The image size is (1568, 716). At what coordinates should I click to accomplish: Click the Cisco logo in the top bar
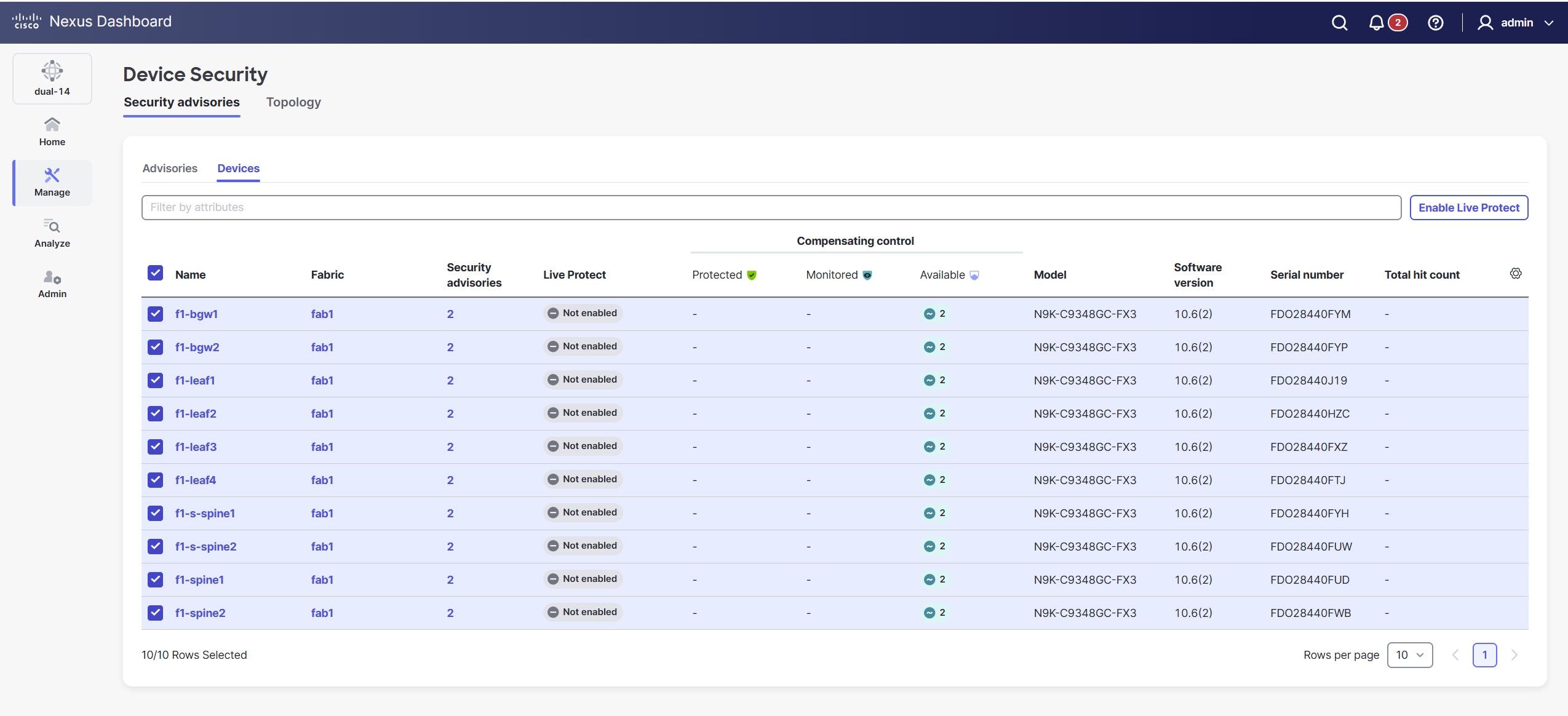coord(27,20)
